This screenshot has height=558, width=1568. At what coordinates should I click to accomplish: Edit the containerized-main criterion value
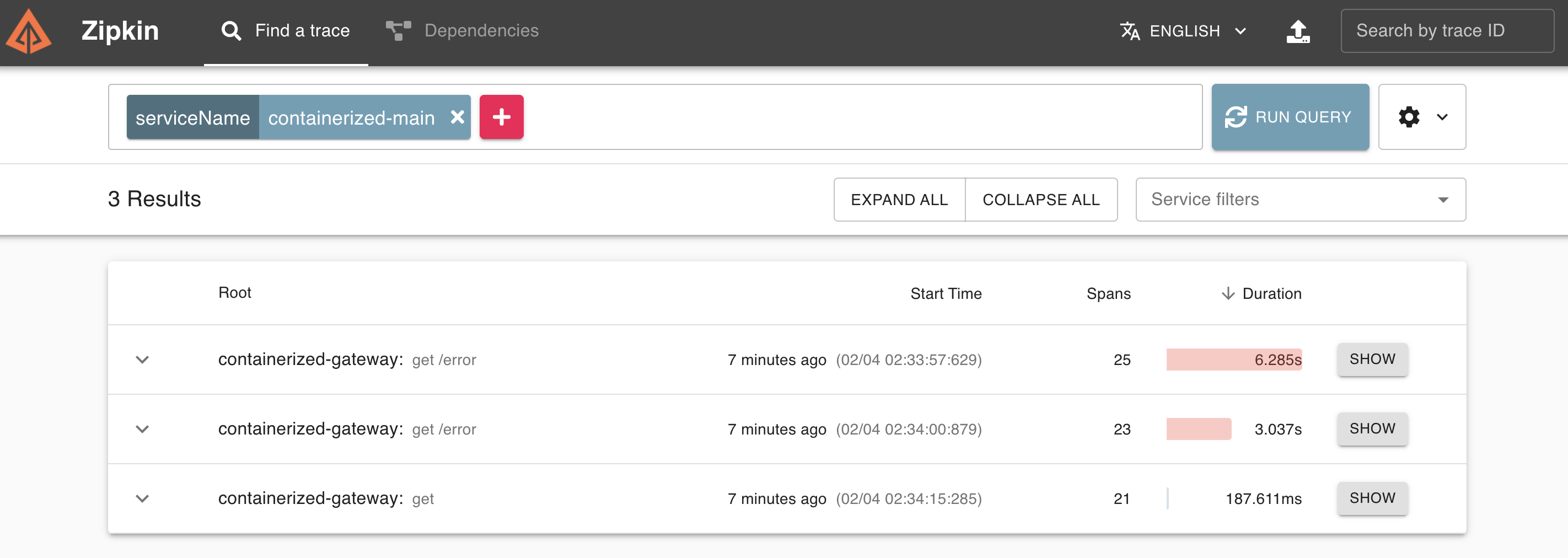click(x=351, y=117)
